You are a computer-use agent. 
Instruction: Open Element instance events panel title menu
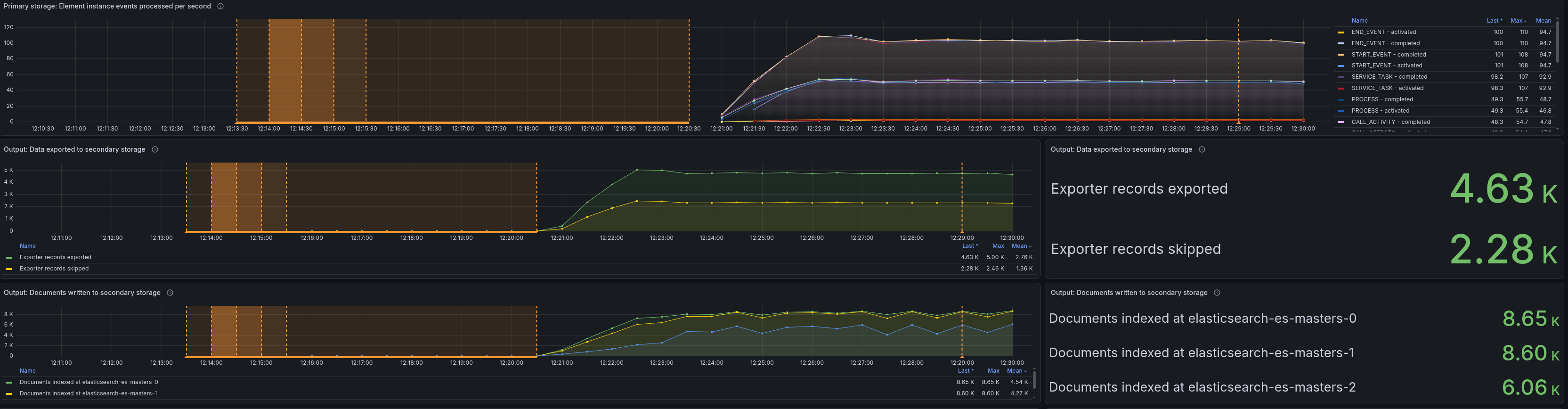(107, 6)
